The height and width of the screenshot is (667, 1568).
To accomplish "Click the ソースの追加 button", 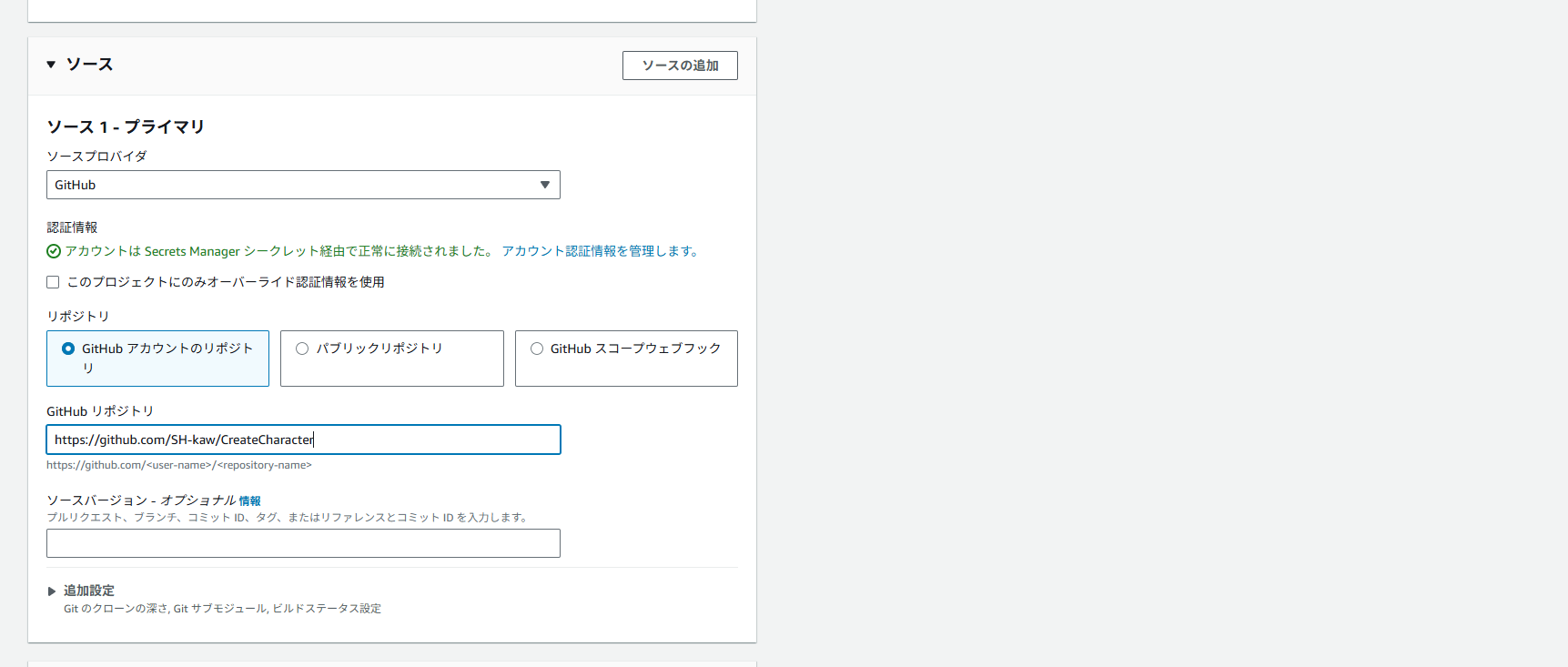I will (680, 66).
